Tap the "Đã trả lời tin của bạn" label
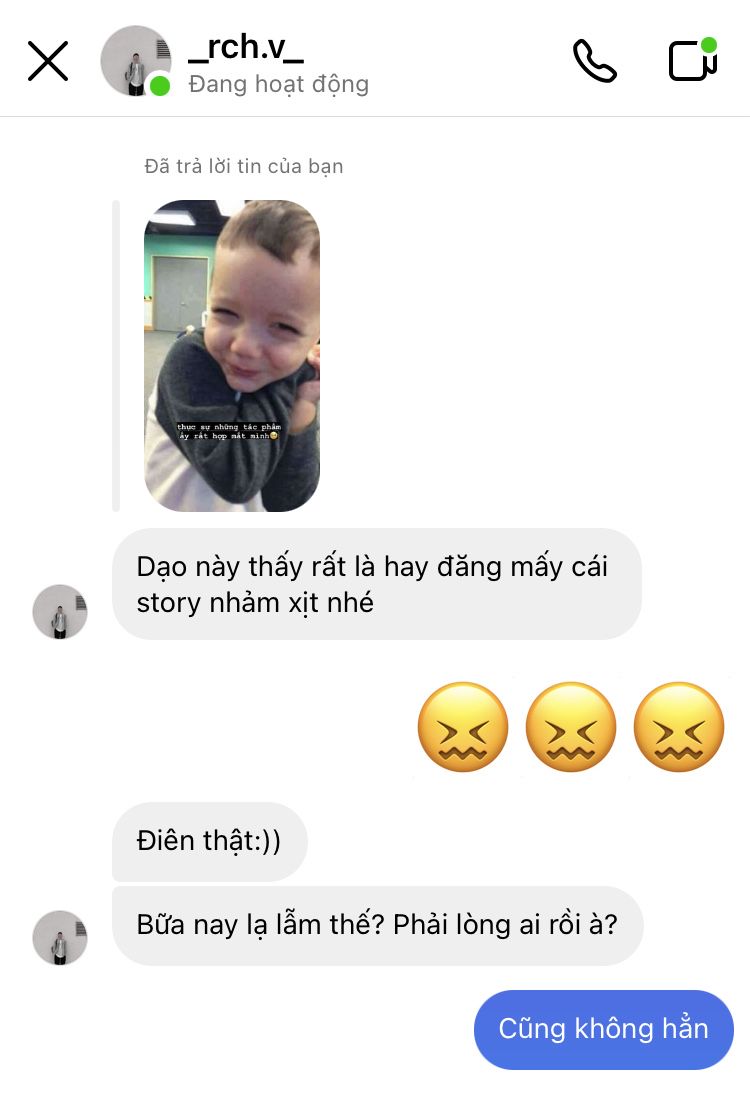Screen dimensions: 750x1104 pyautogui.click(x=244, y=166)
